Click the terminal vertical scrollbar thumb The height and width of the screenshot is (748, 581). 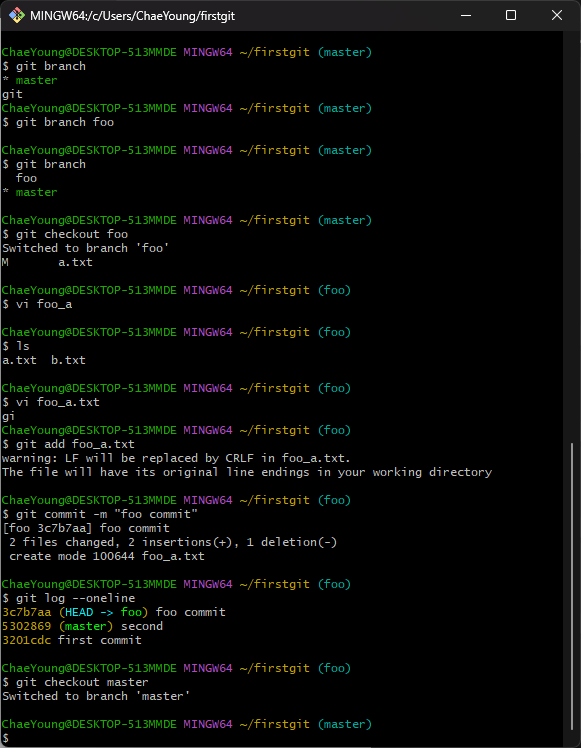click(x=571, y=586)
